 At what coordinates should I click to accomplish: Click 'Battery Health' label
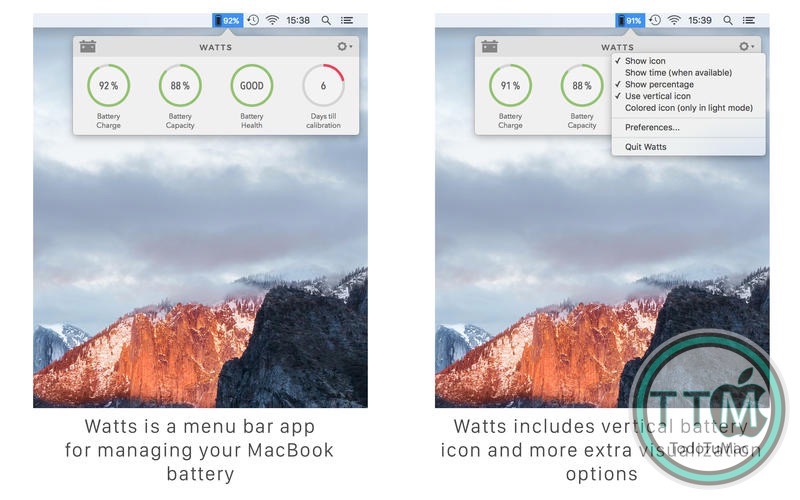[252, 120]
